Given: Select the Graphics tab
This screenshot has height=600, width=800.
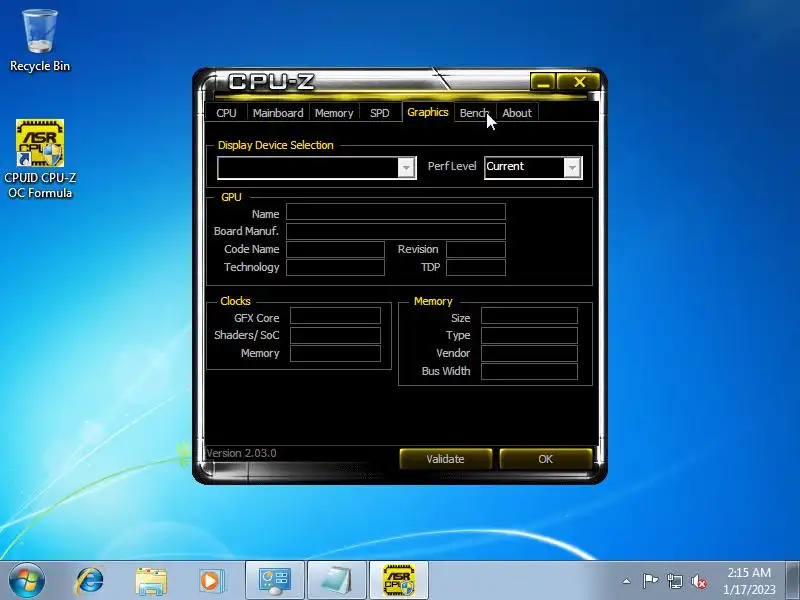Looking at the screenshot, I should pyautogui.click(x=428, y=112).
